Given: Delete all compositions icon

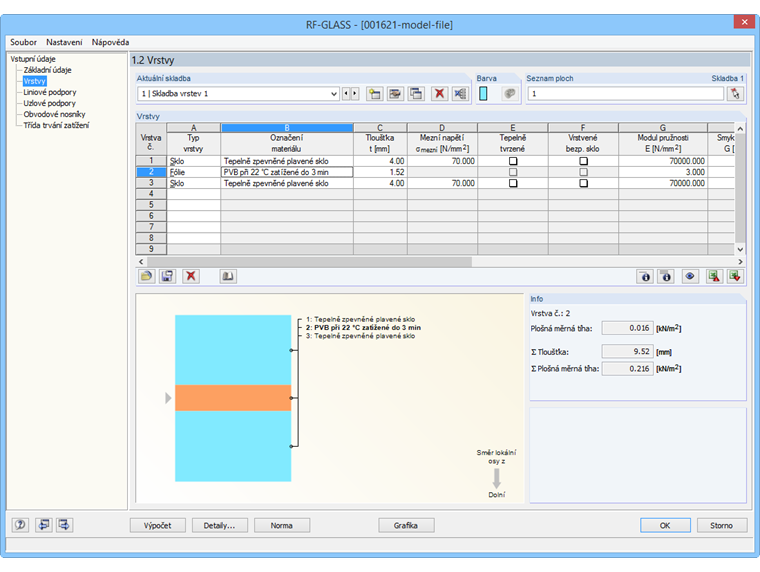Looking at the screenshot, I should [x=460, y=94].
